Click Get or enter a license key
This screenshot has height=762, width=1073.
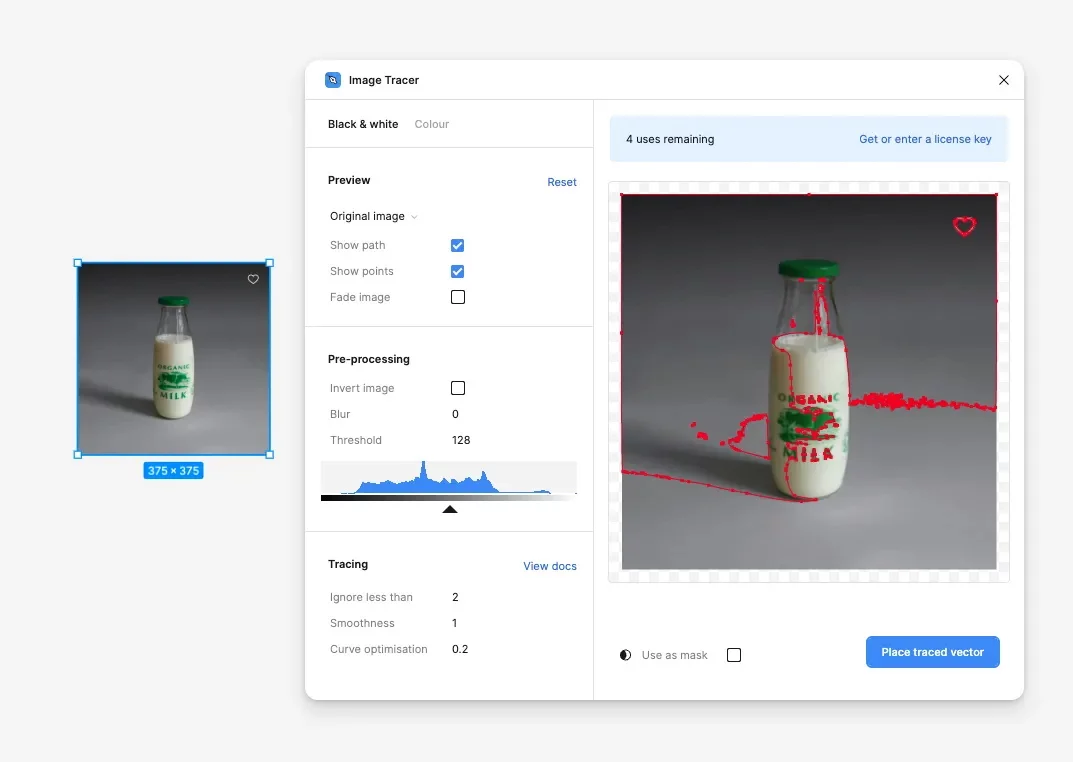(x=925, y=139)
